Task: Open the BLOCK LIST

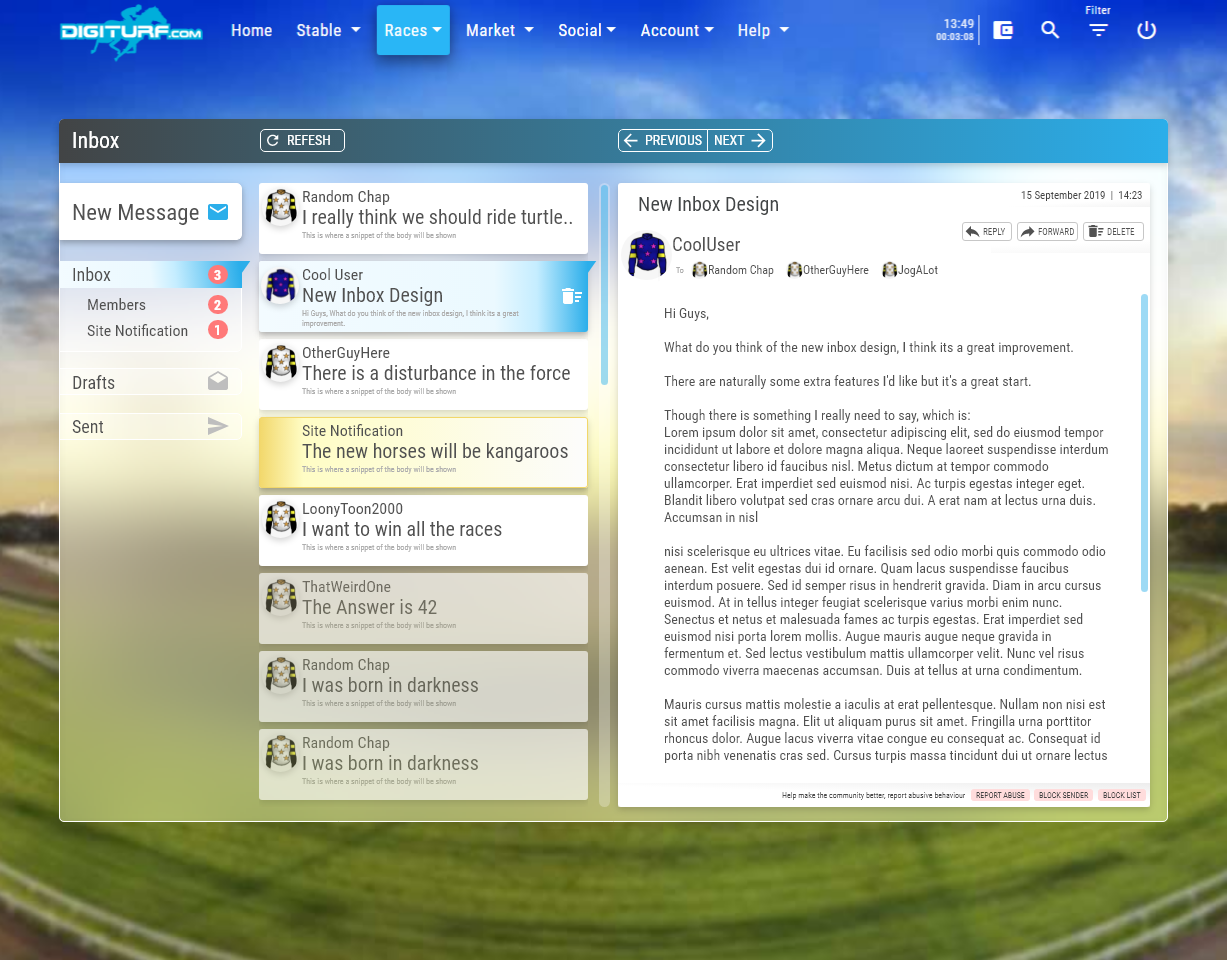Action: [1122, 795]
